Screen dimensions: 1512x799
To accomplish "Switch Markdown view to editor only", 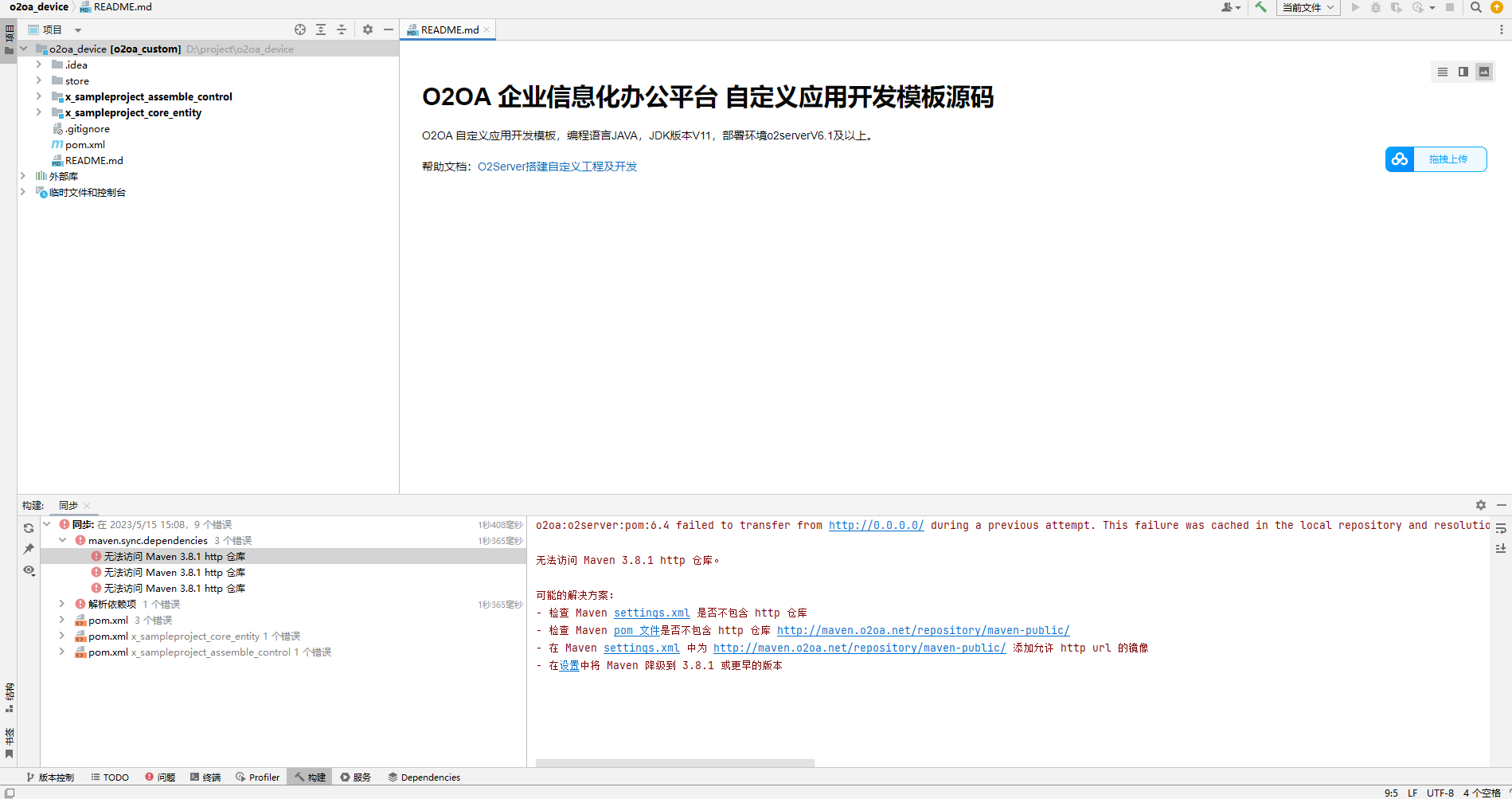I will click(x=1443, y=72).
